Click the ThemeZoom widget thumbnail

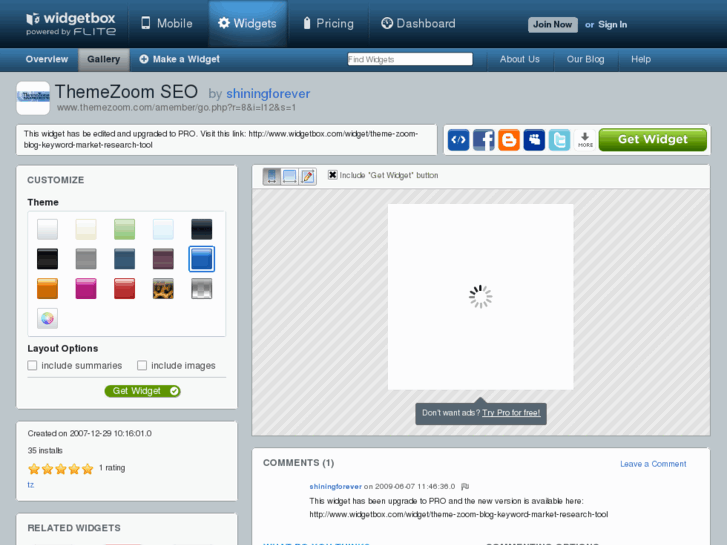pyautogui.click(x=33, y=98)
